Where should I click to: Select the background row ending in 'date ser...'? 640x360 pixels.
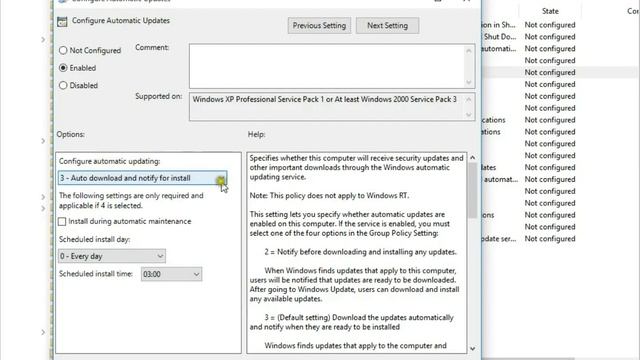pyautogui.click(x=559, y=239)
